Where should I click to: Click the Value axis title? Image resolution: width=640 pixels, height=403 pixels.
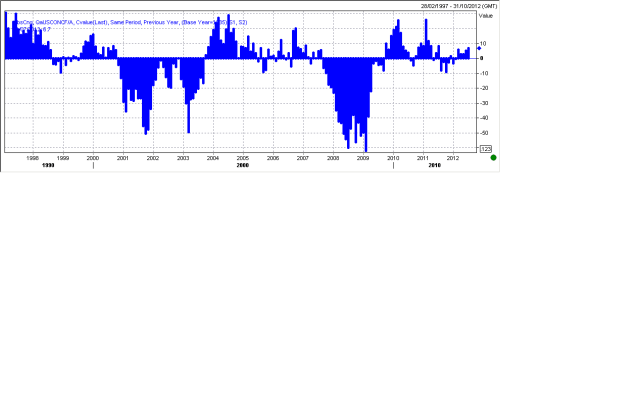click(486, 15)
